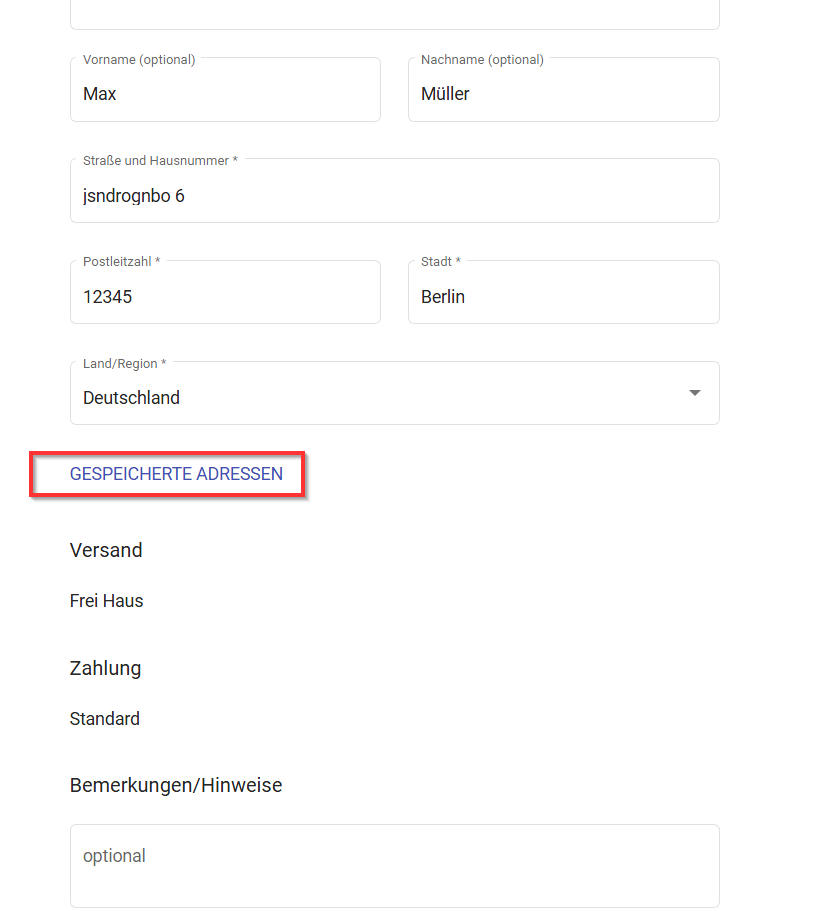Select the Frei Haus shipping text
The height and width of the screenshot is (911, 821).
point(106,601)
